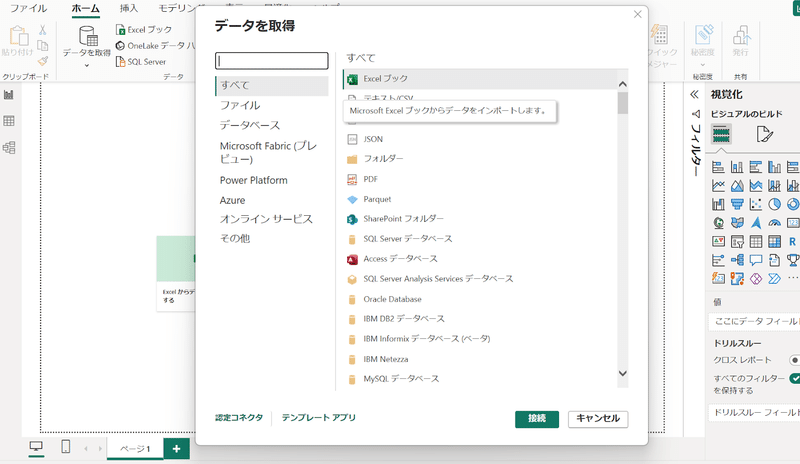Select the KPI visual
The width and height of the screenshot is (800, 464).
click(718, 241)
